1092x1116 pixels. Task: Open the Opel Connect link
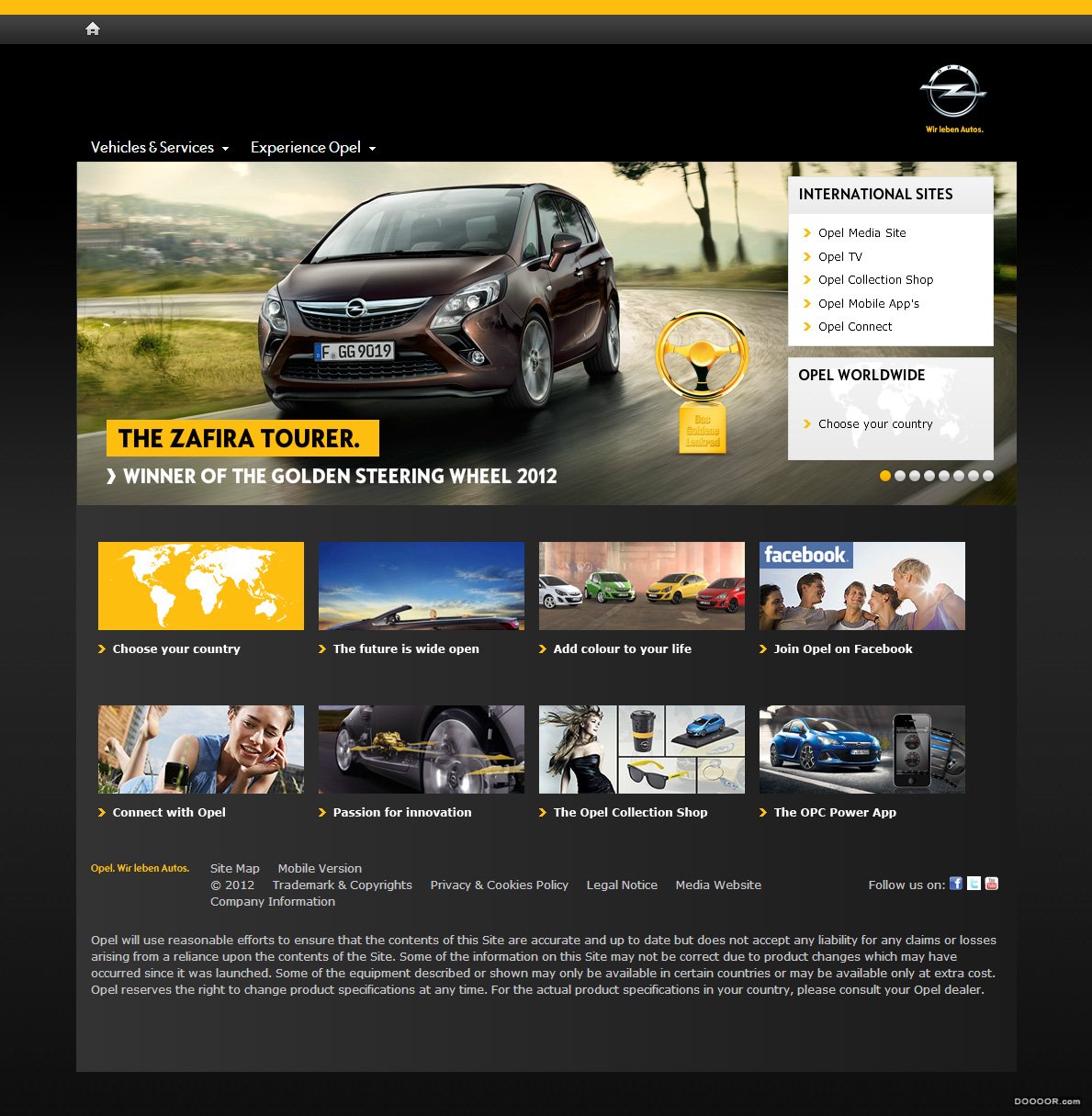[x=854, y=327]
